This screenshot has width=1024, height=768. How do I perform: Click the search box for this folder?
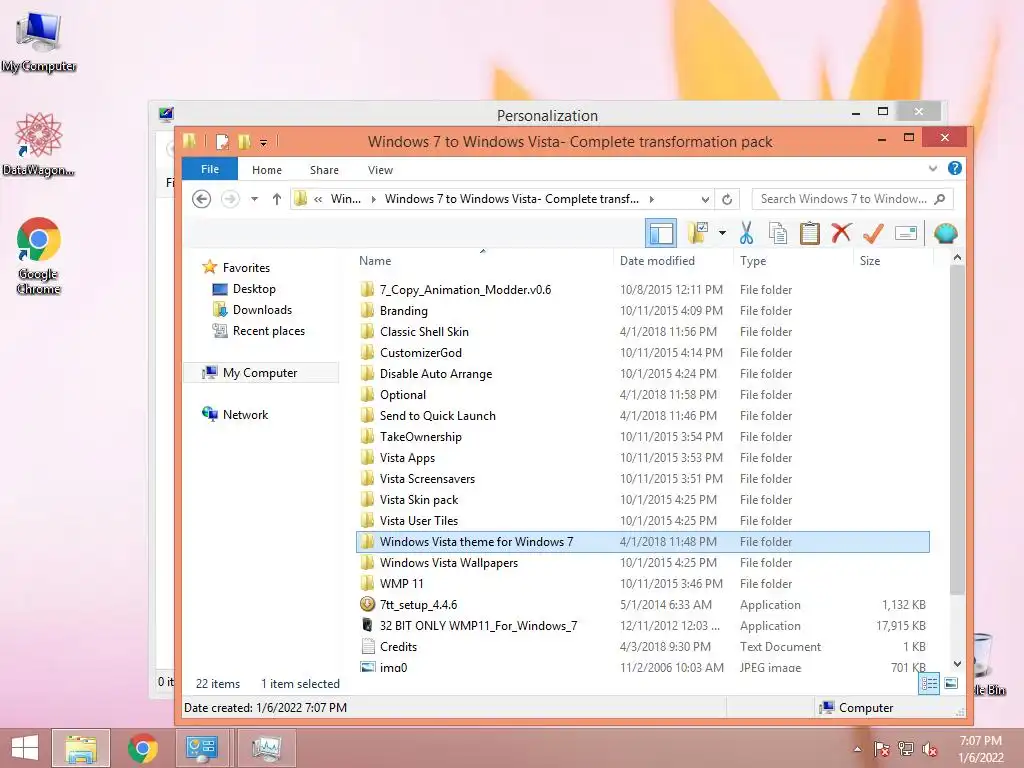[852, 199]
